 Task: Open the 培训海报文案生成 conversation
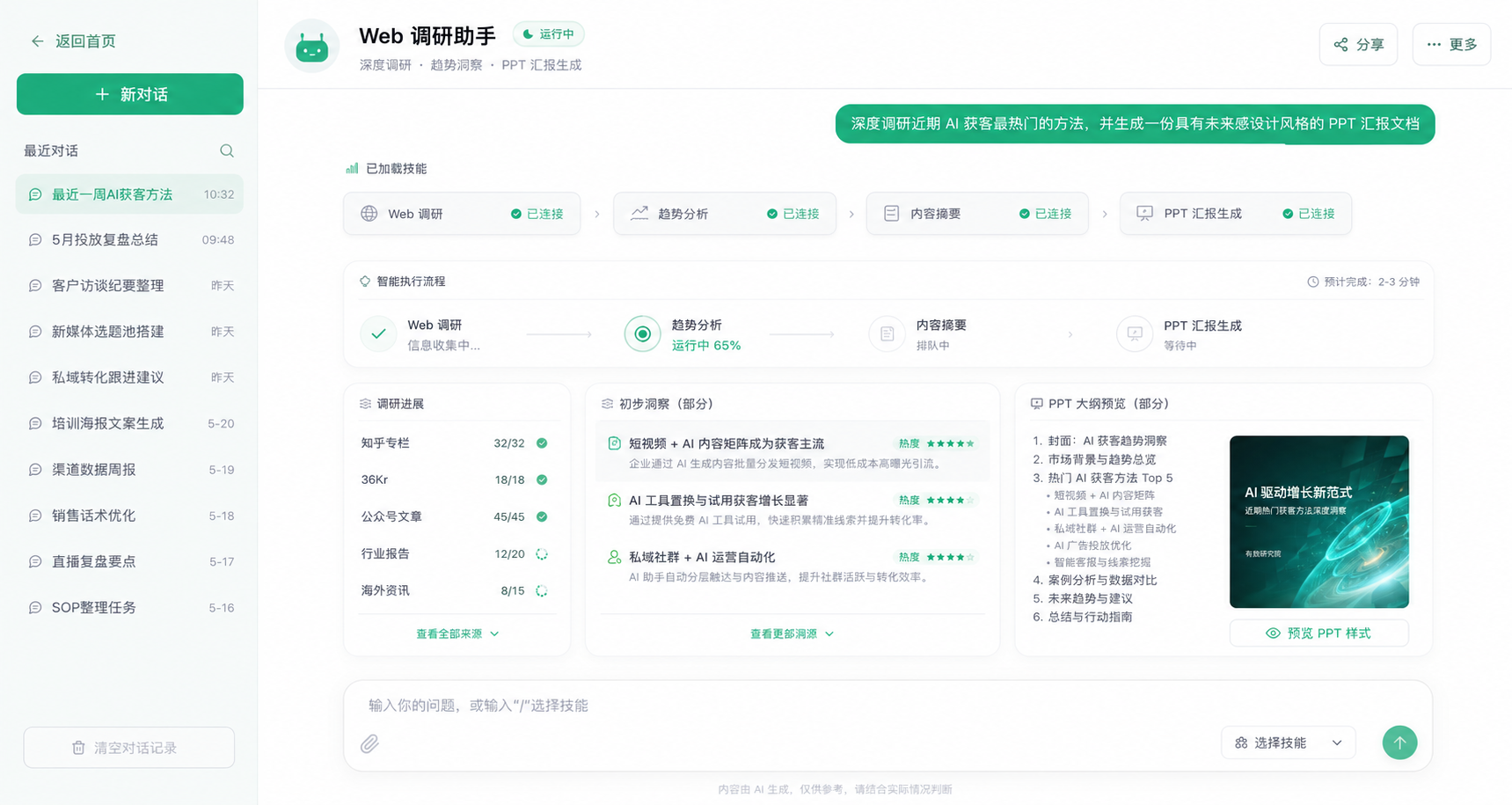point(130,423)
